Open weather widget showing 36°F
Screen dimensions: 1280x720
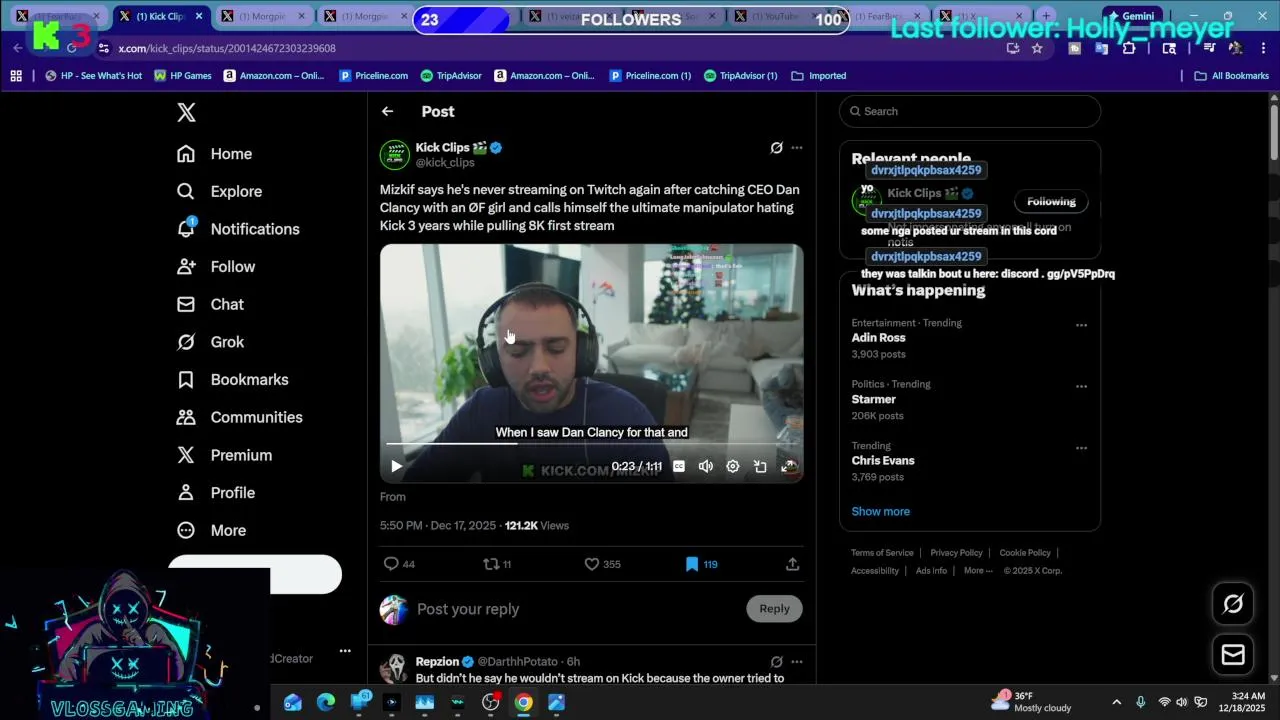(1032, 702)
